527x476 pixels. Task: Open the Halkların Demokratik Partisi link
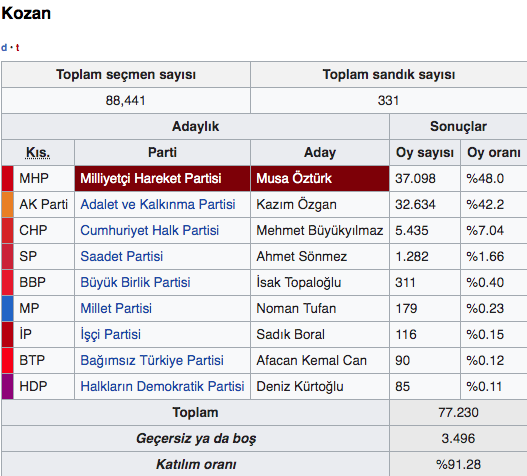162,387
